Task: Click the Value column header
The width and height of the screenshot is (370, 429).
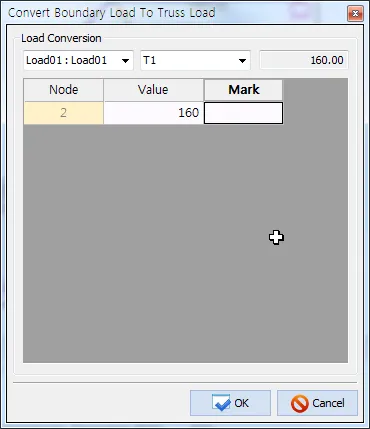Action: [x=153, y=90]
